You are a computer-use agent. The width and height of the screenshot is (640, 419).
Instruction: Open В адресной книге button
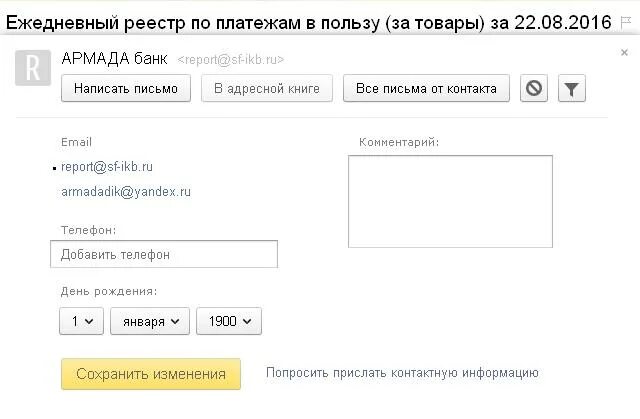(x=267, y=88)
